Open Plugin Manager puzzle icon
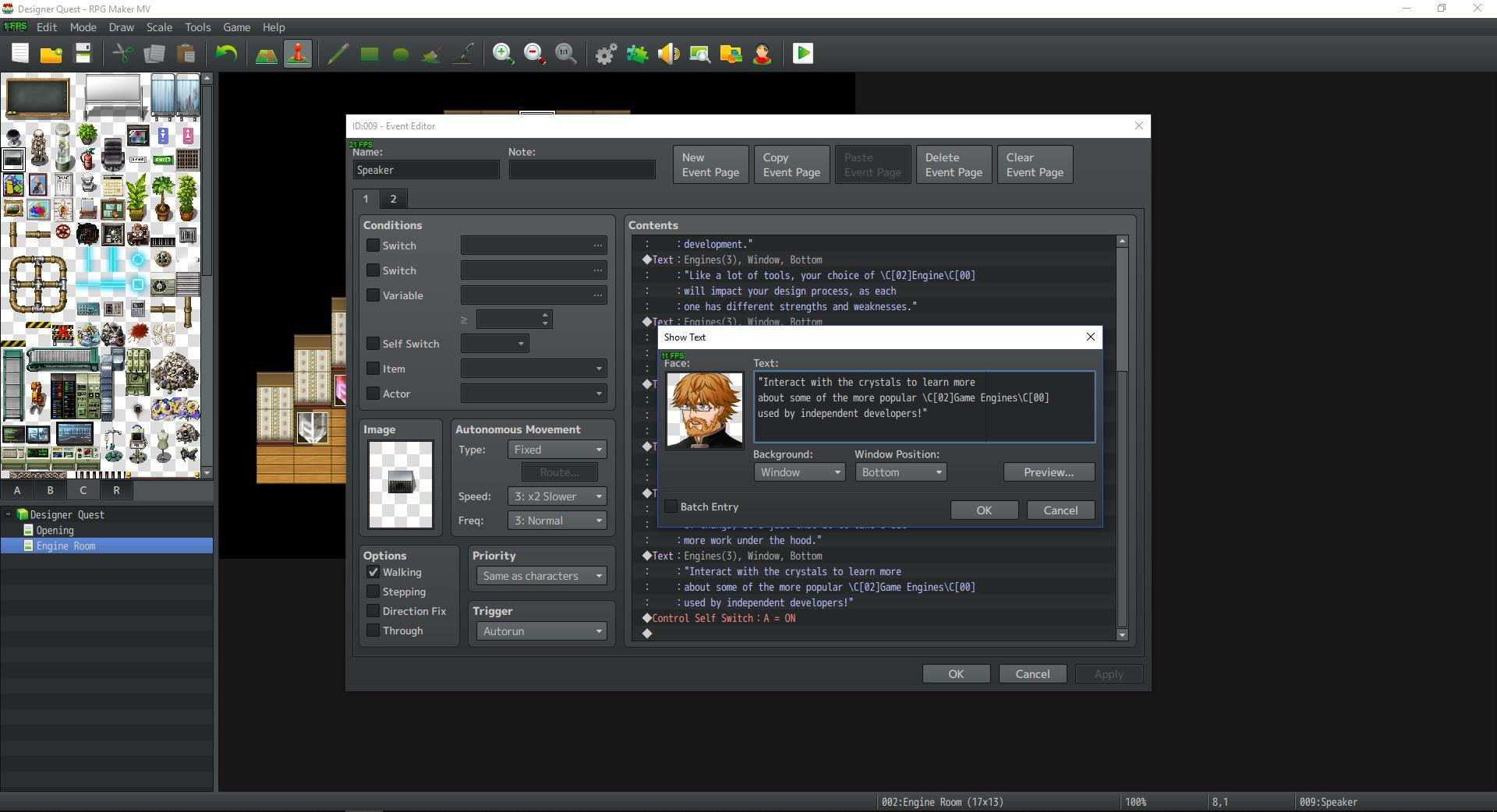The height and width of the screenshot is (812, 1497). click(638, 54)
